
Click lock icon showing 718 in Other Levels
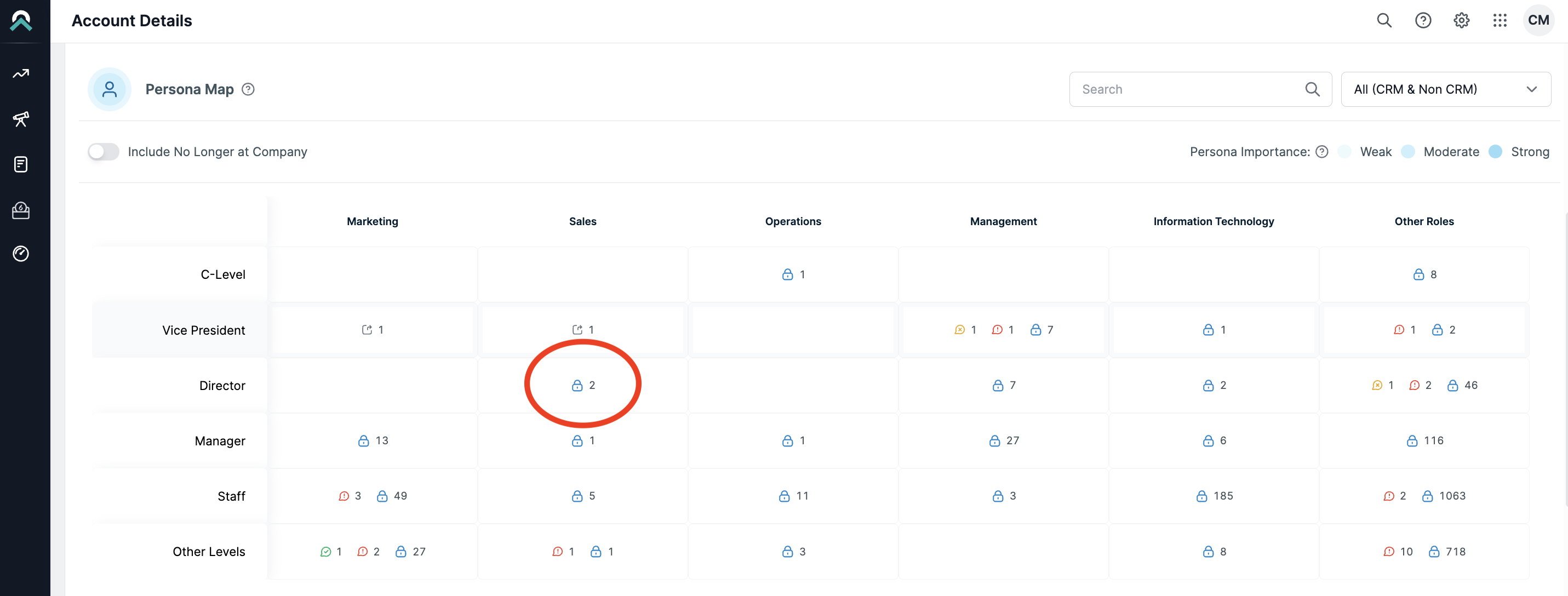coord(1435,552)
